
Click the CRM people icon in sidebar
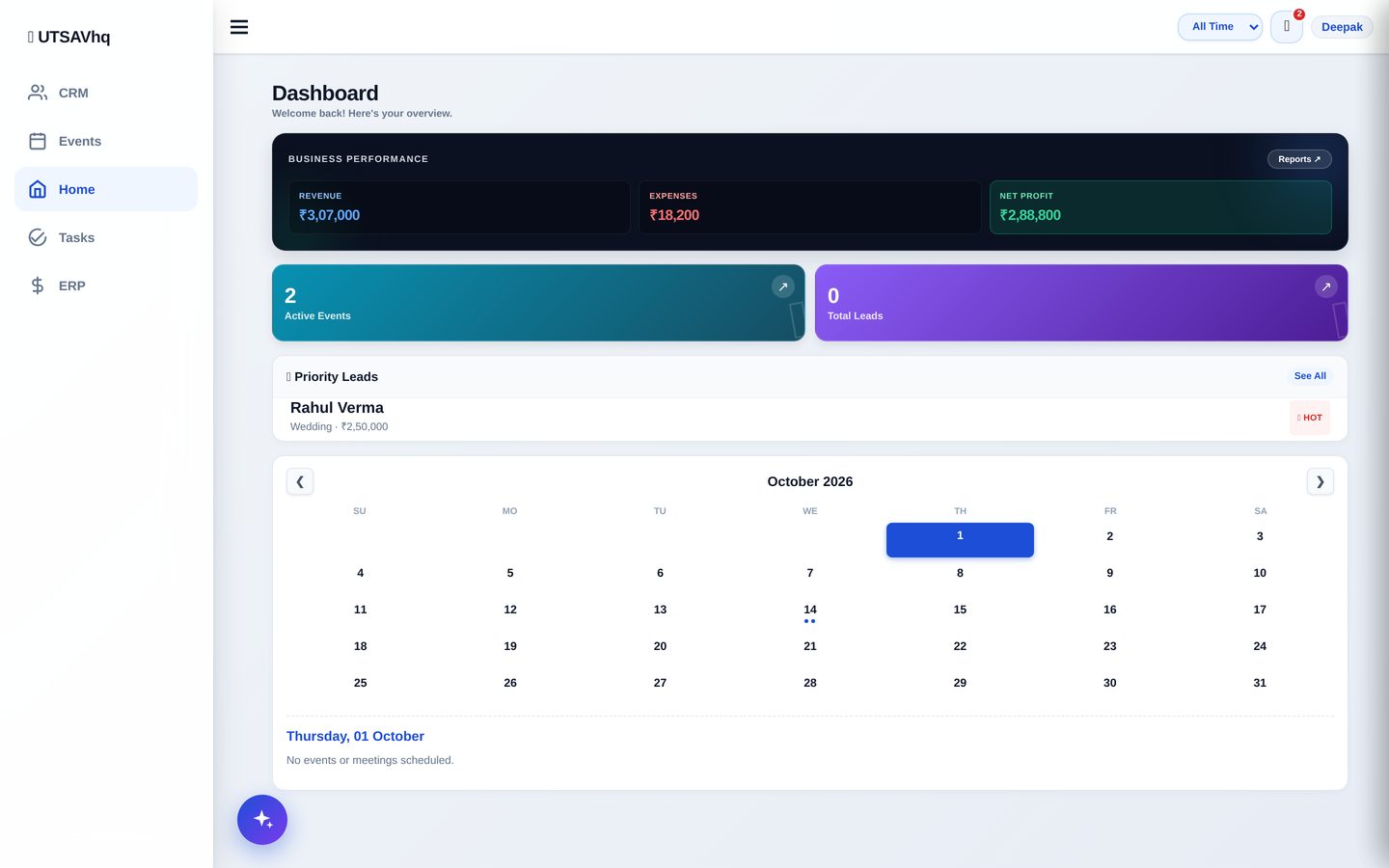point(38,93)
